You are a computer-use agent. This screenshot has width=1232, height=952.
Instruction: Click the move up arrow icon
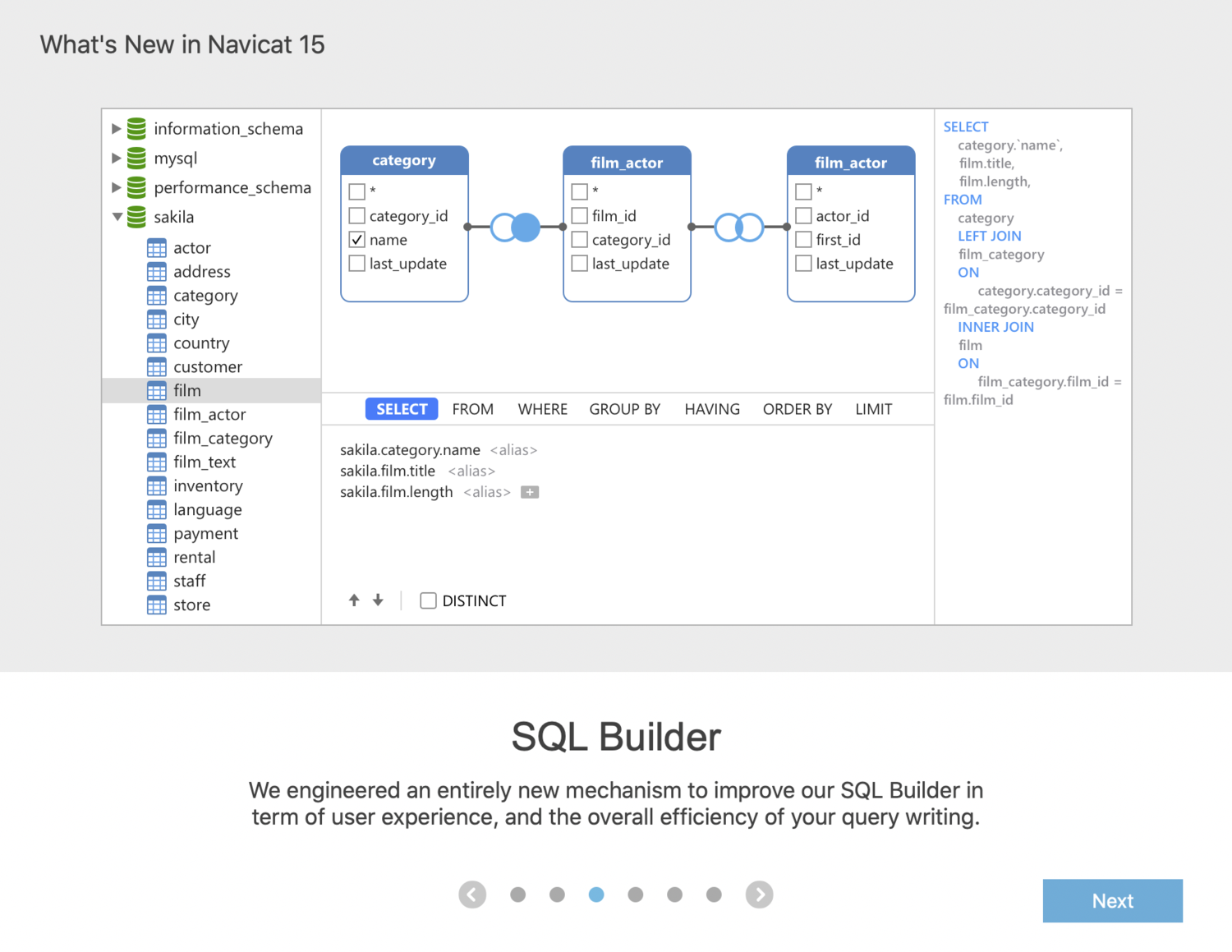click(354, 600)
